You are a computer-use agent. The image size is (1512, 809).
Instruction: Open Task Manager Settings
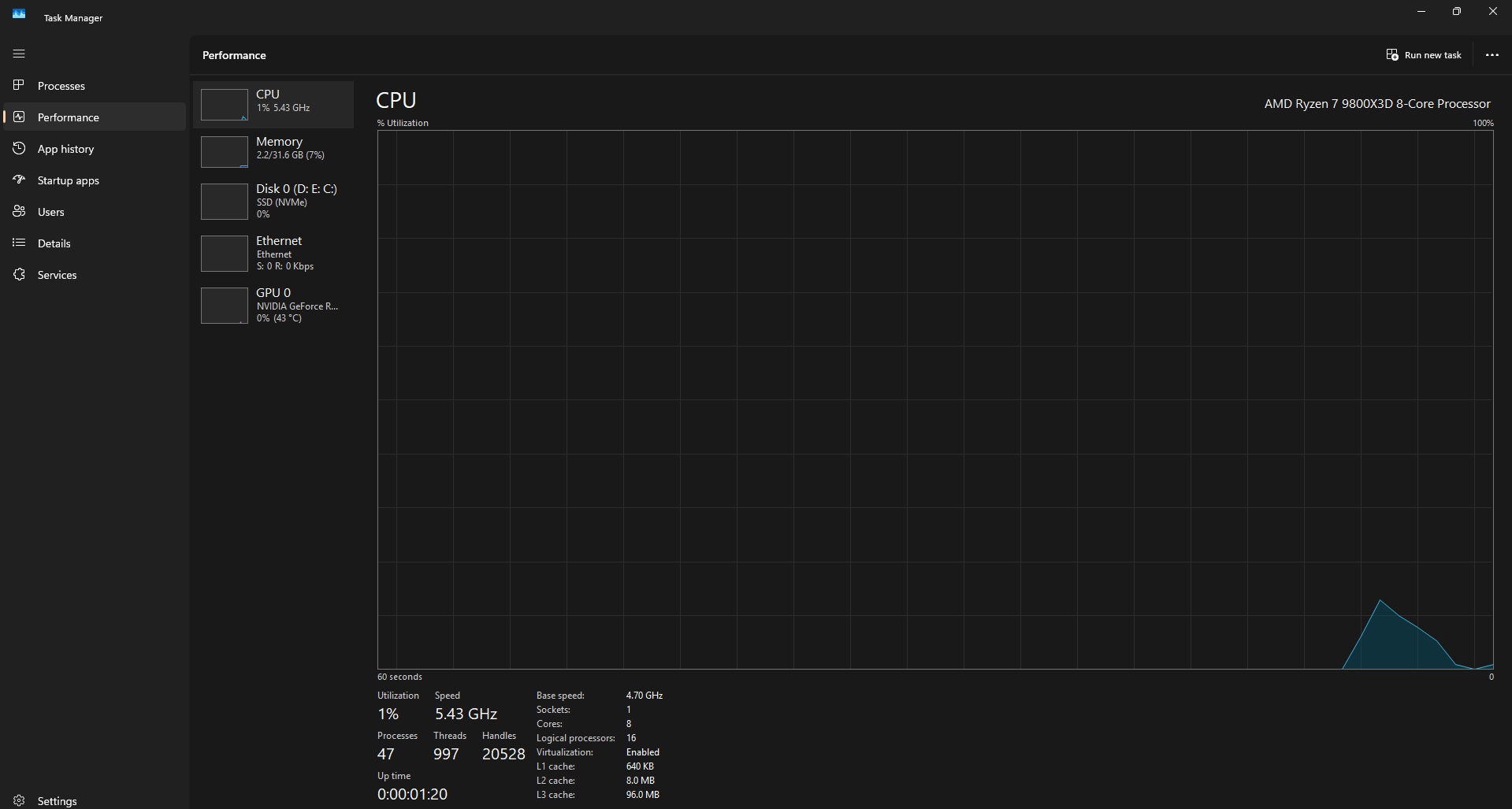point(95,800)
